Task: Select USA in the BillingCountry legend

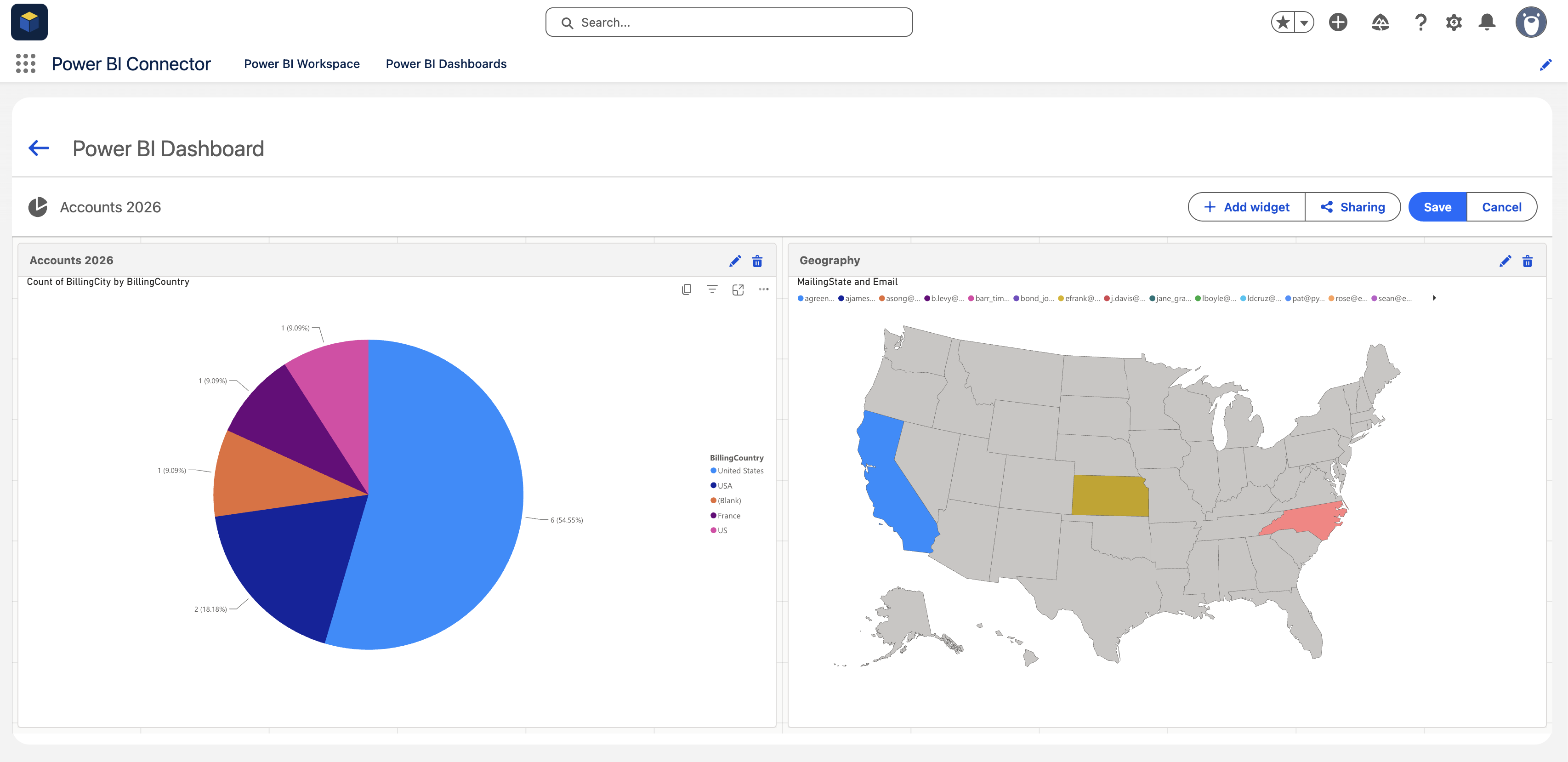Action: tap(722, 486)
